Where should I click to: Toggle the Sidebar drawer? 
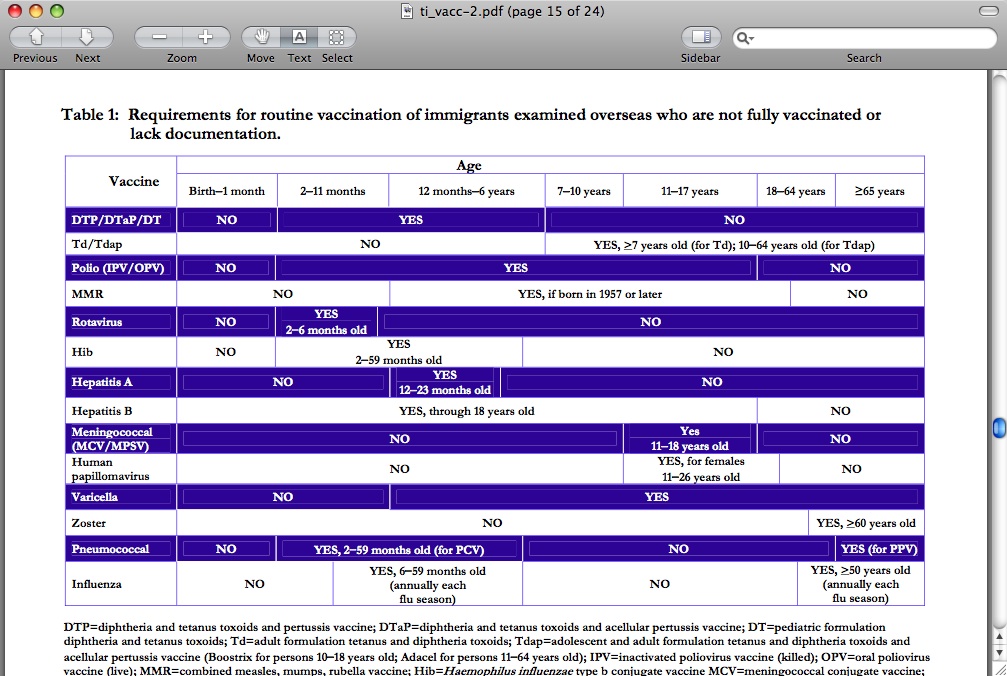701,37
